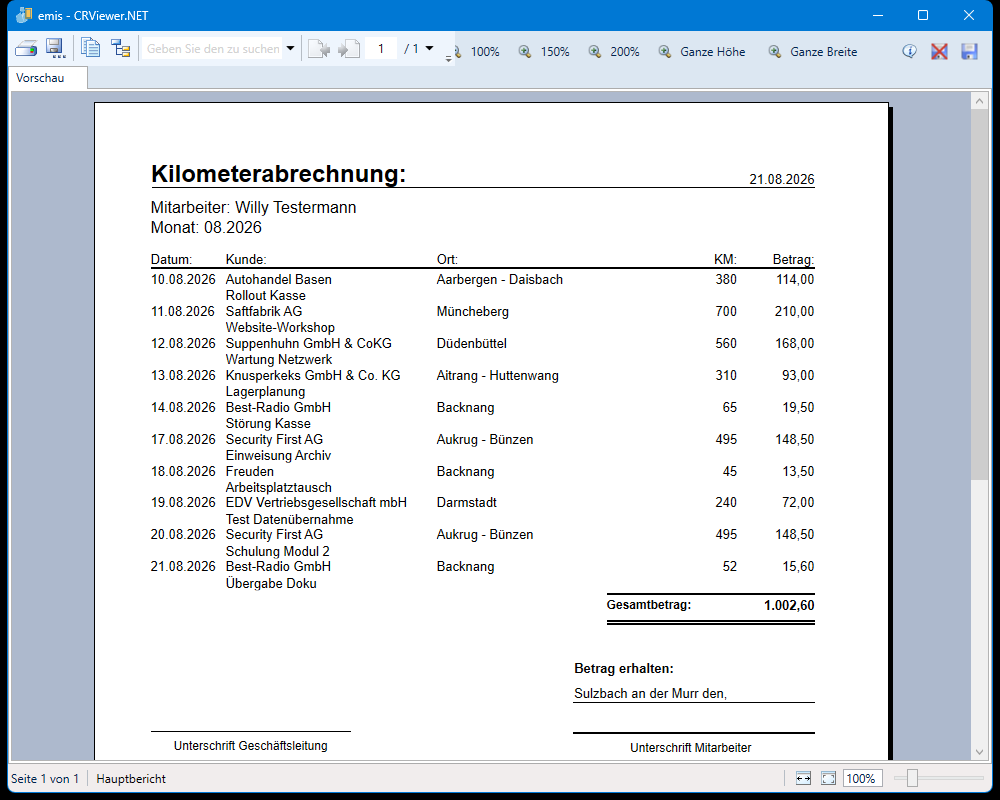
Task: Click customer 'Saftfabrik AG'
Action: pyautogui.click(x=264, y=311)
